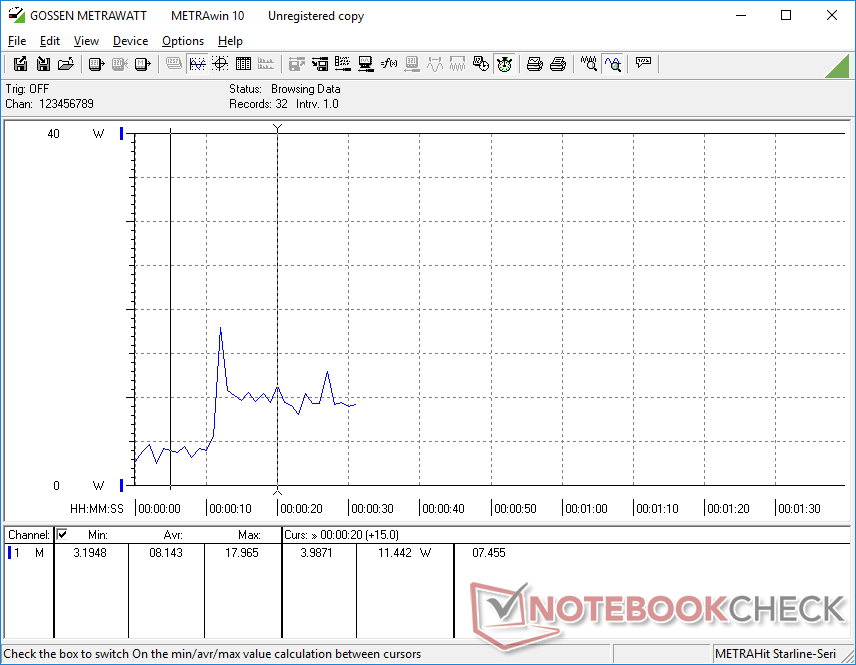Click the Avr value 08.143

point(166,553)
